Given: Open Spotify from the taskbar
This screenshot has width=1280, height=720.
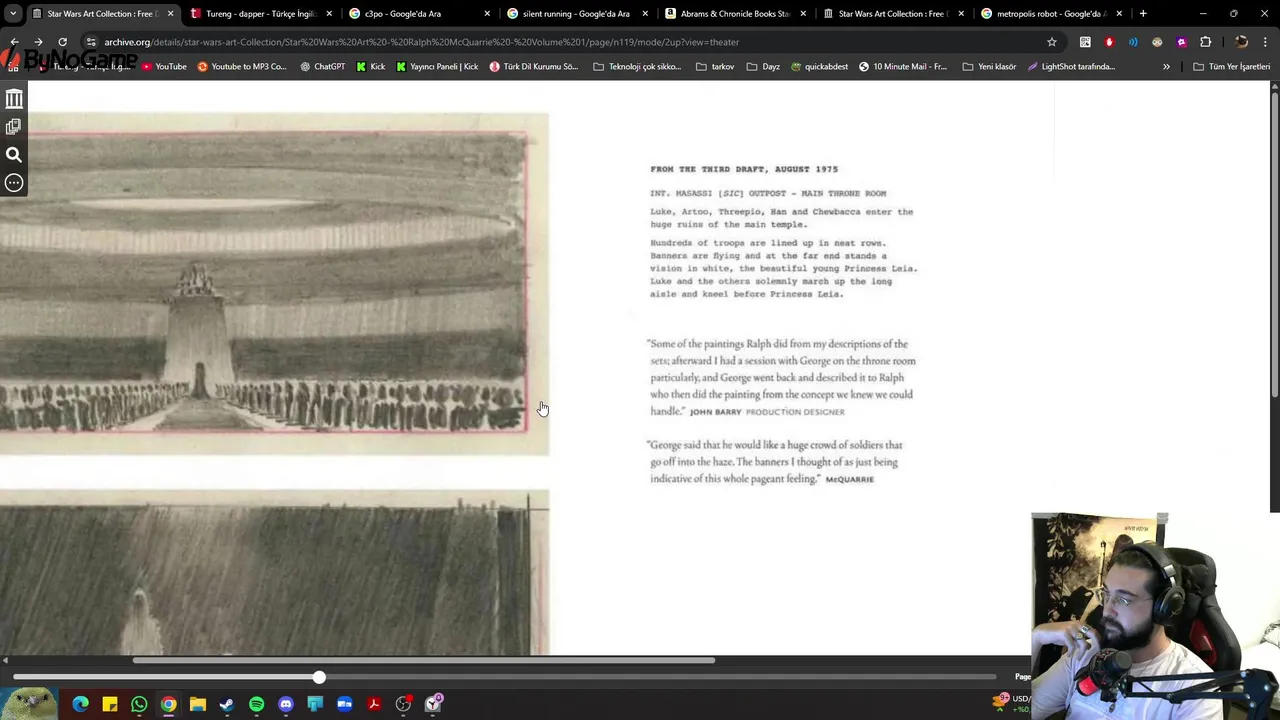Looking at the screenshot, I should tap(257, 705).
